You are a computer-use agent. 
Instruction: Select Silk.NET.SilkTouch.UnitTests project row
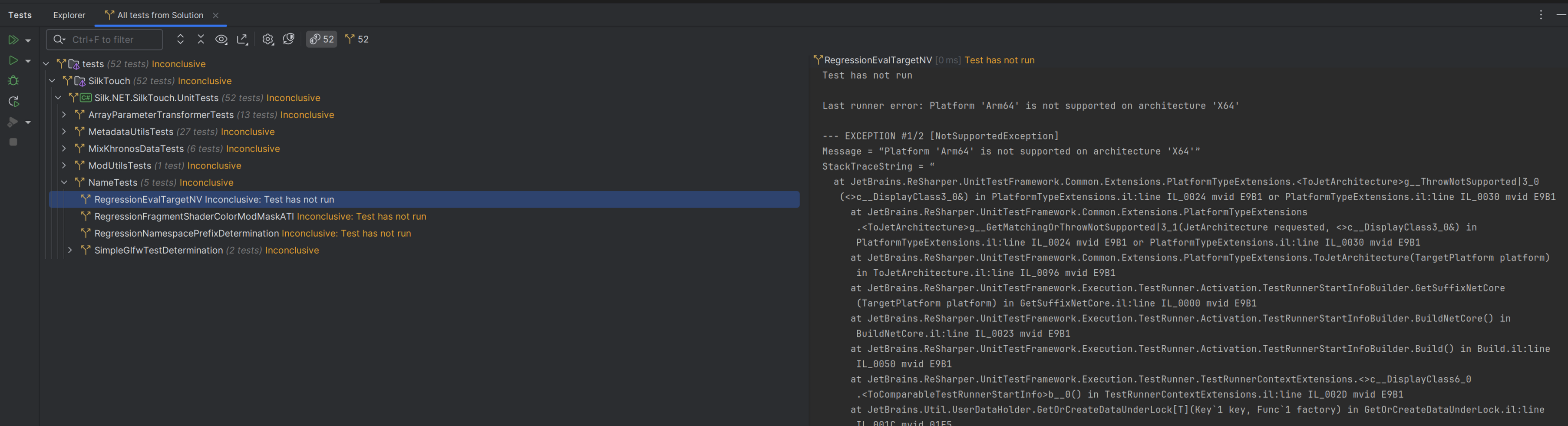coord(424,98)
